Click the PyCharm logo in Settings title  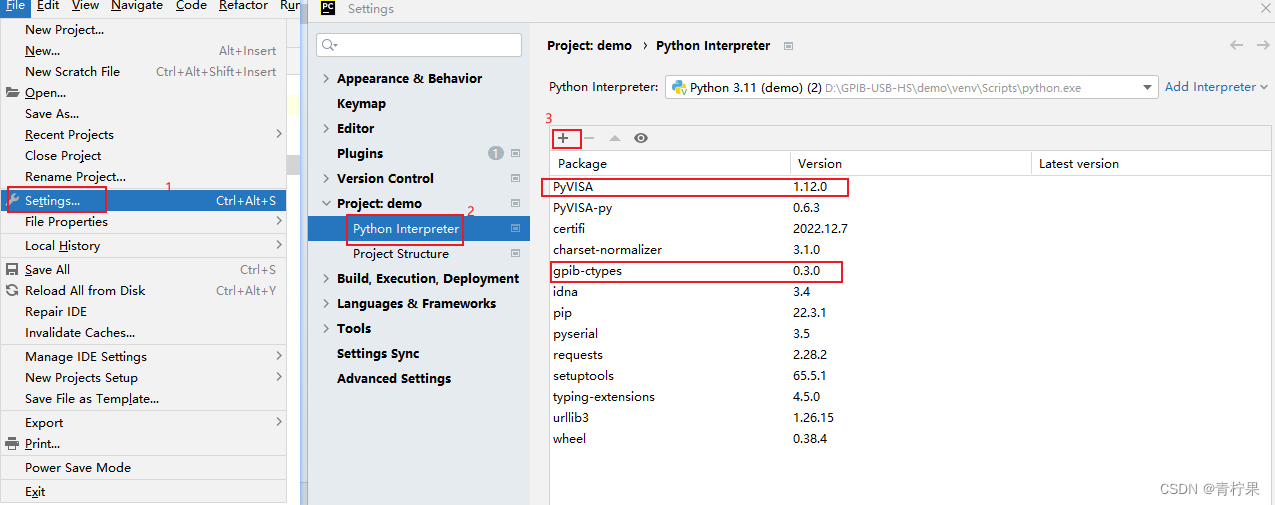click(x=328, y=9)
